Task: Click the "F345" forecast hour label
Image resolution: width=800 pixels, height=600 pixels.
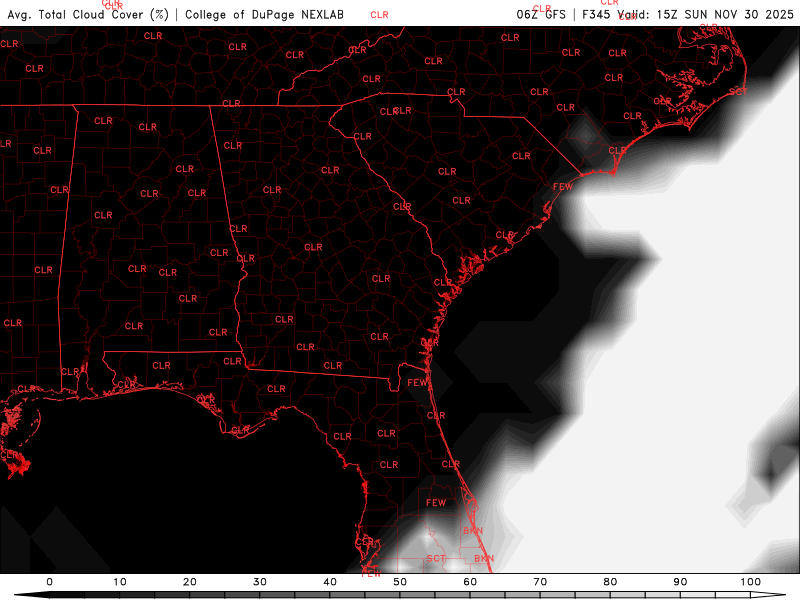Action: coord(596,14)
